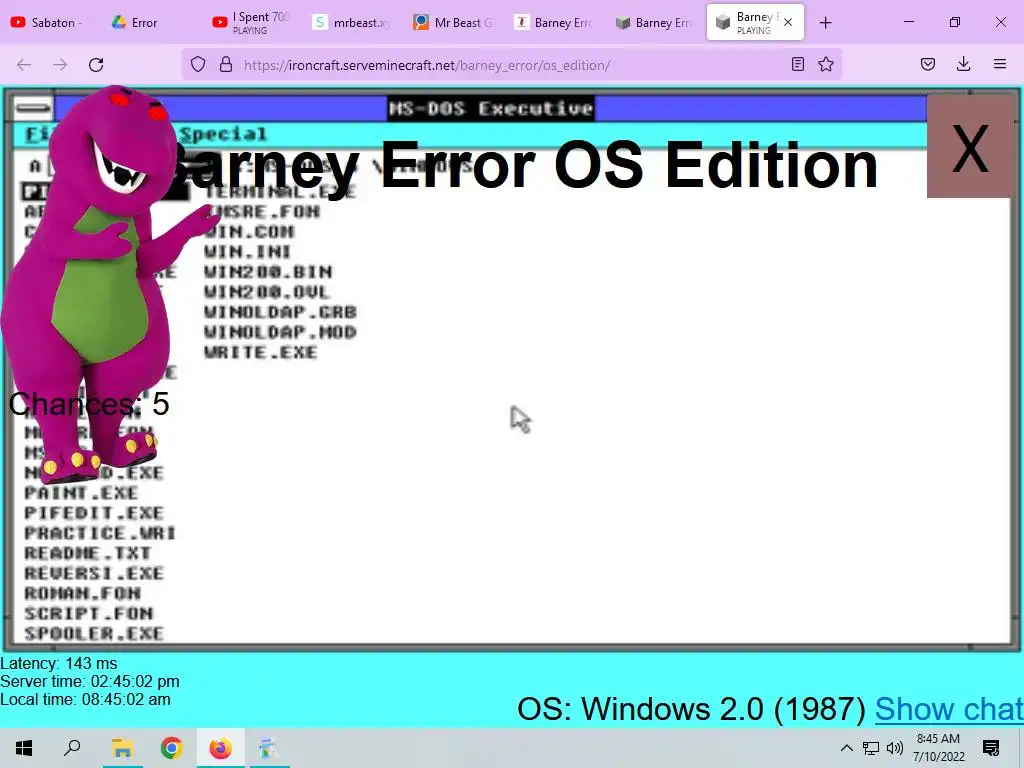Reload the page with the refresh icon

coord(96,65)
